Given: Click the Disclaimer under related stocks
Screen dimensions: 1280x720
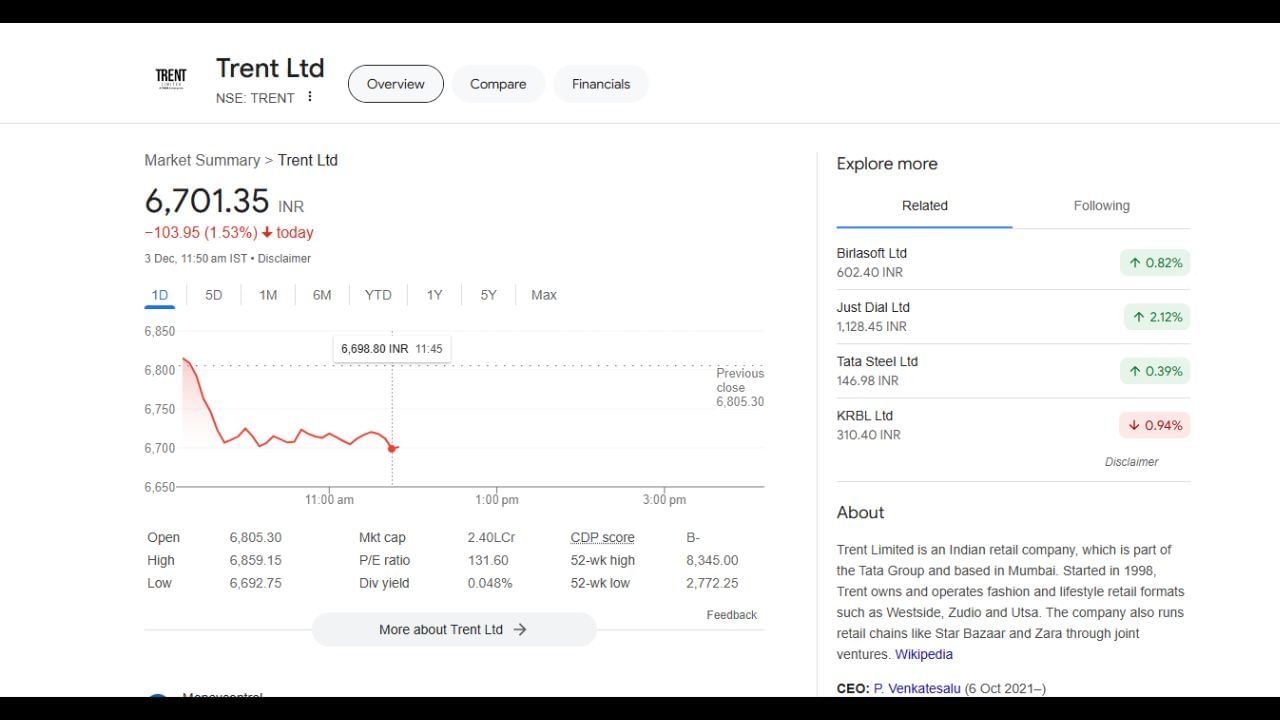Looking at the screenshot, I should click(x=1131, y=462).
